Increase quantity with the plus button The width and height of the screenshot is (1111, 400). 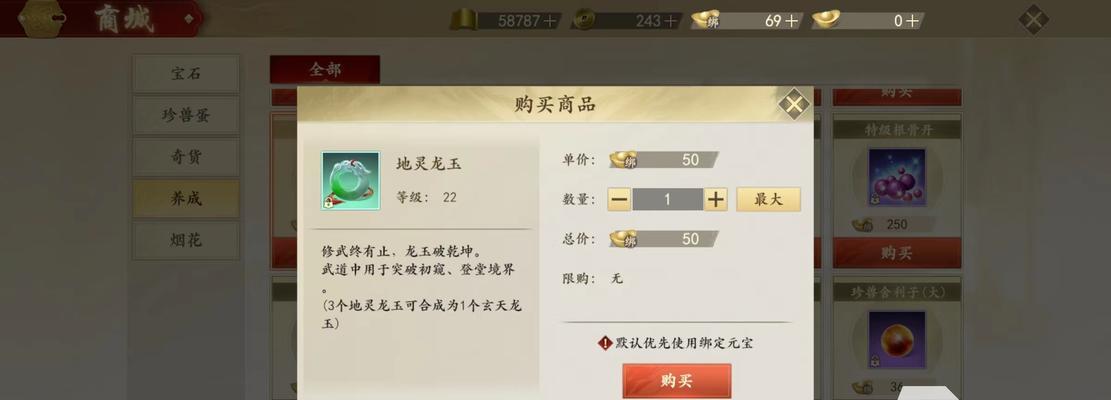(x=716, y=200)
